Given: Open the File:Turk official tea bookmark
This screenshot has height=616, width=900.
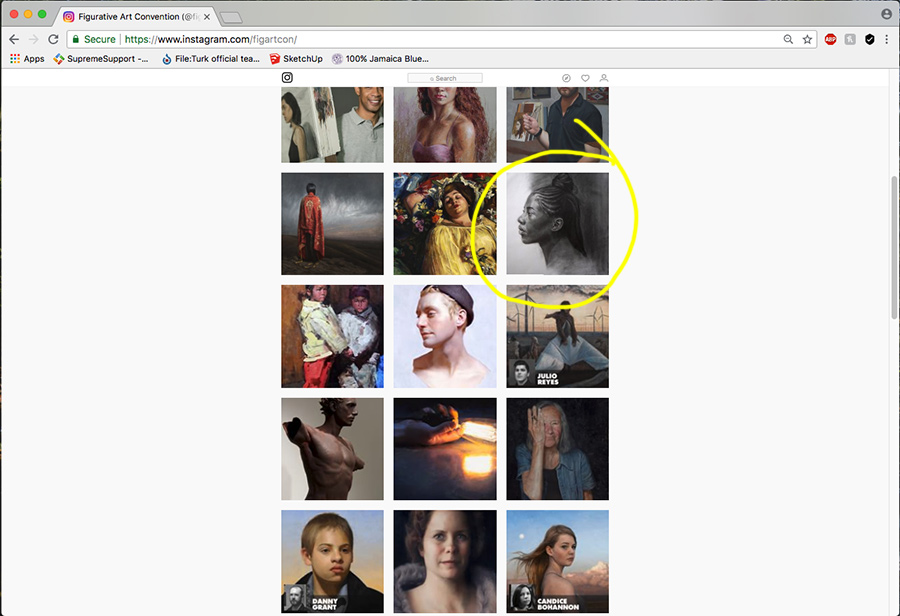Looking at the screenshot, I should click(x=211, y=59).
